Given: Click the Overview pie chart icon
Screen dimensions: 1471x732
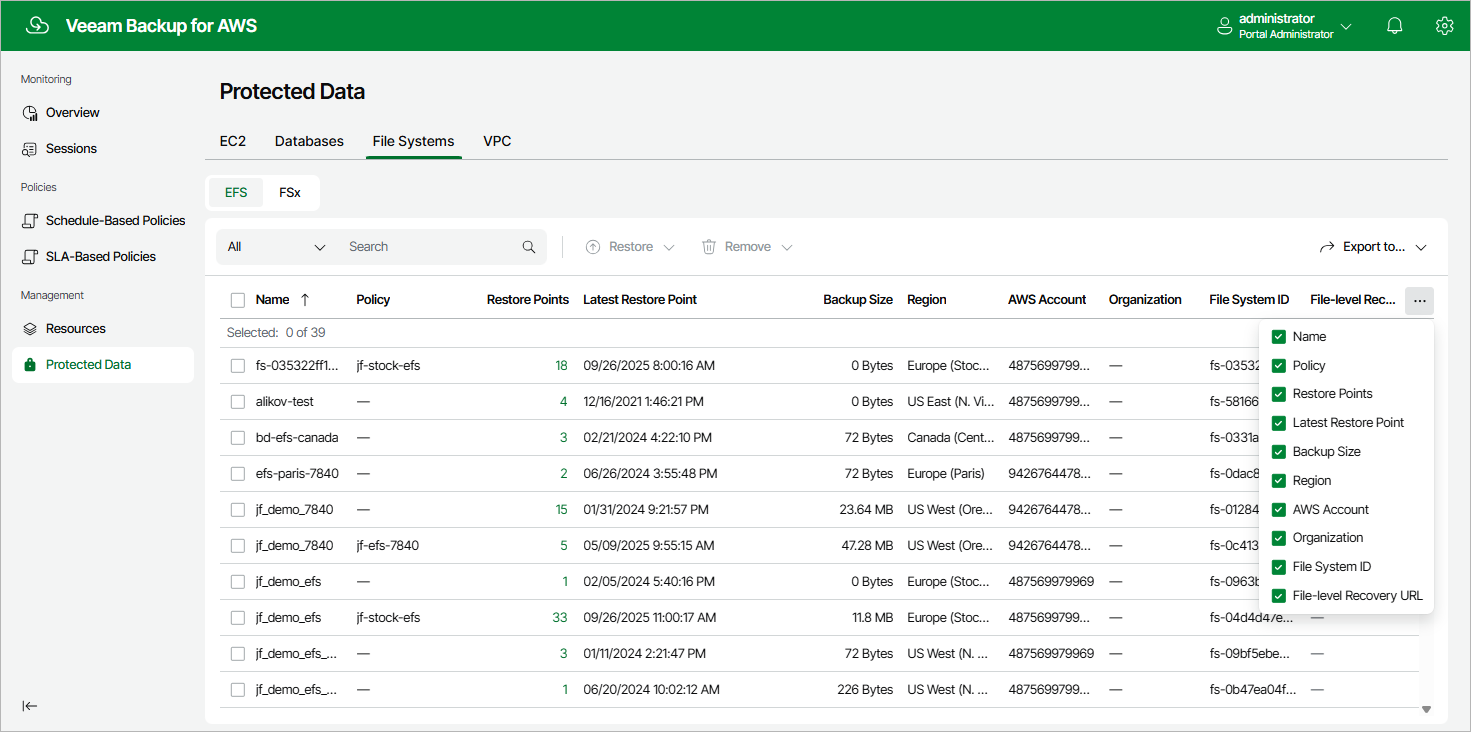Looking at the screenshot, I should (x=30, y=113).
